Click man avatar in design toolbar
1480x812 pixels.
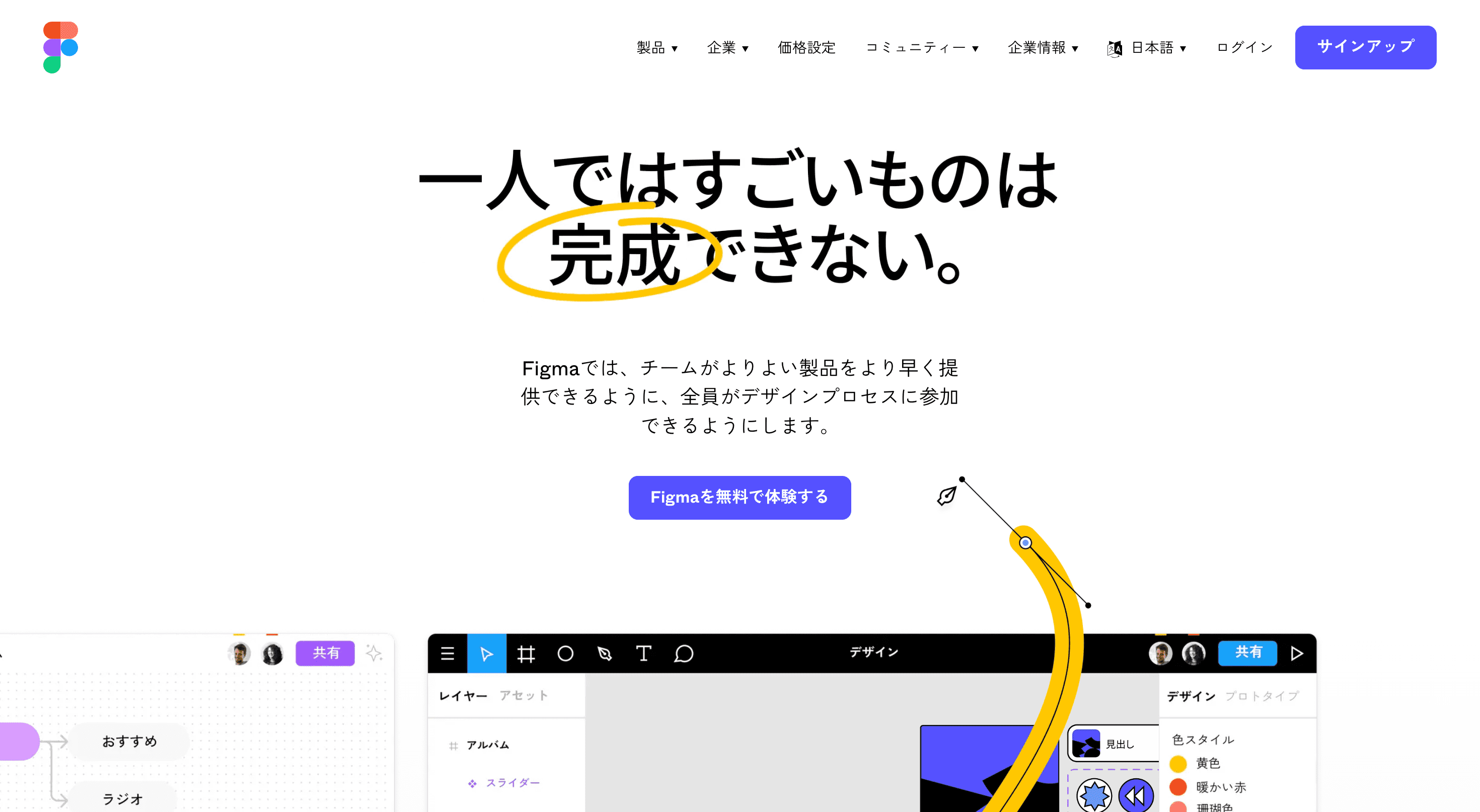point(1160,653)
